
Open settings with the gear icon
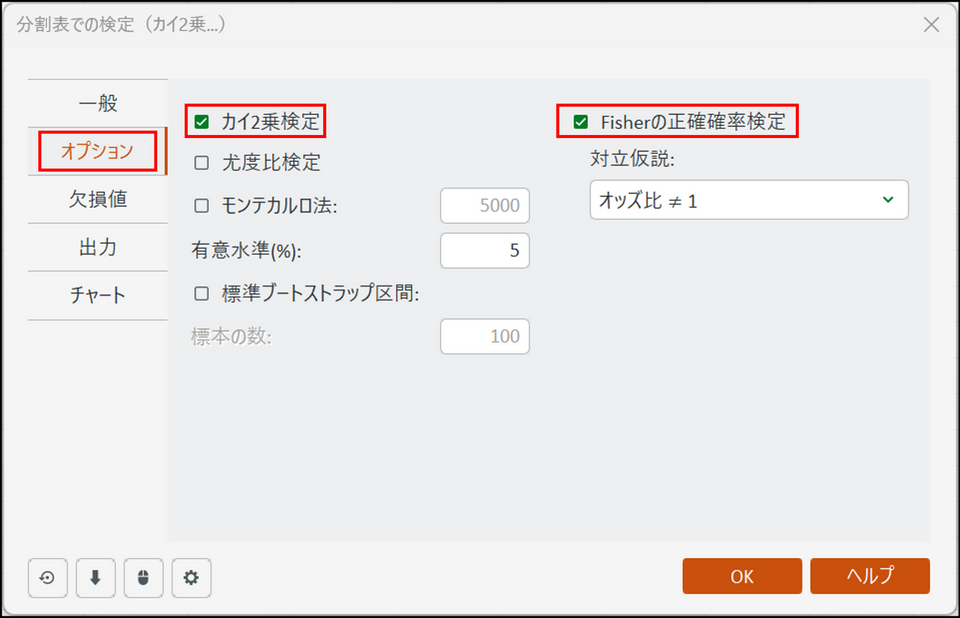[x=191, y=578]
